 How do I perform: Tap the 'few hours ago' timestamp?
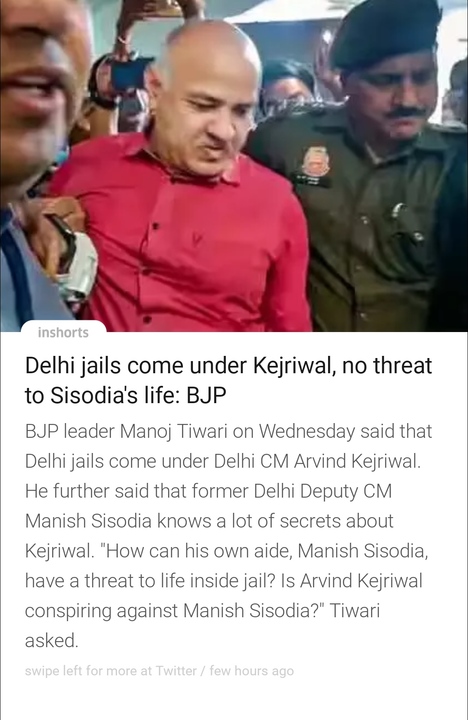pyautogui.click(x=252, y=671)
